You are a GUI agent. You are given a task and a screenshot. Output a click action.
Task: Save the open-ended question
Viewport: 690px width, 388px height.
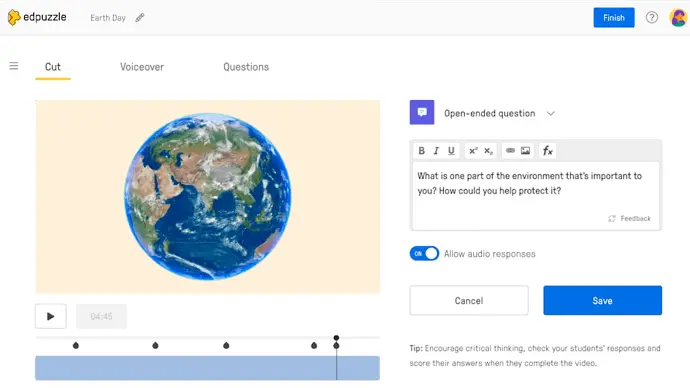tap(602, 300)
